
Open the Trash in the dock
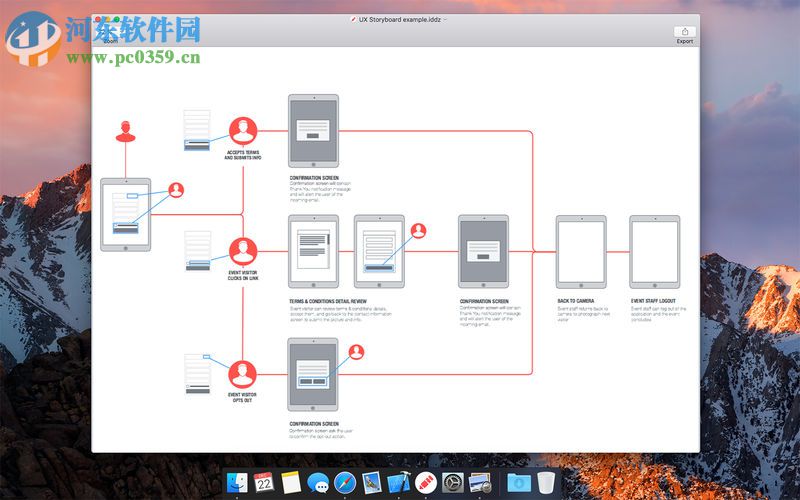coord(546,483)
